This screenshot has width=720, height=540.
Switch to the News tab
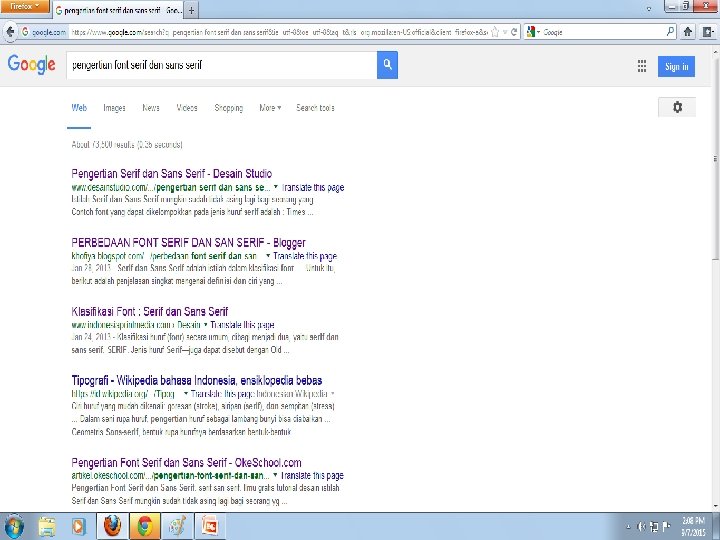point(151,108)
